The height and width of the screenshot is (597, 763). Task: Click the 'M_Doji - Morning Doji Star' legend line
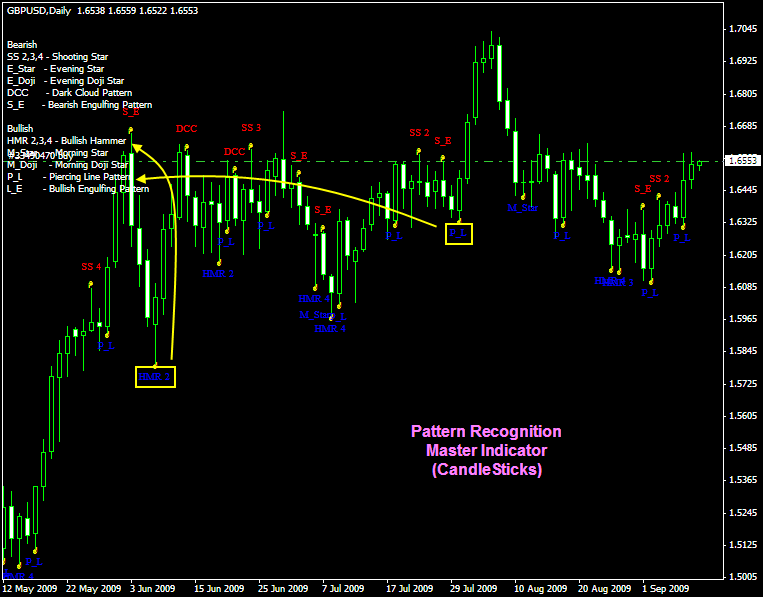pos(67,165)
